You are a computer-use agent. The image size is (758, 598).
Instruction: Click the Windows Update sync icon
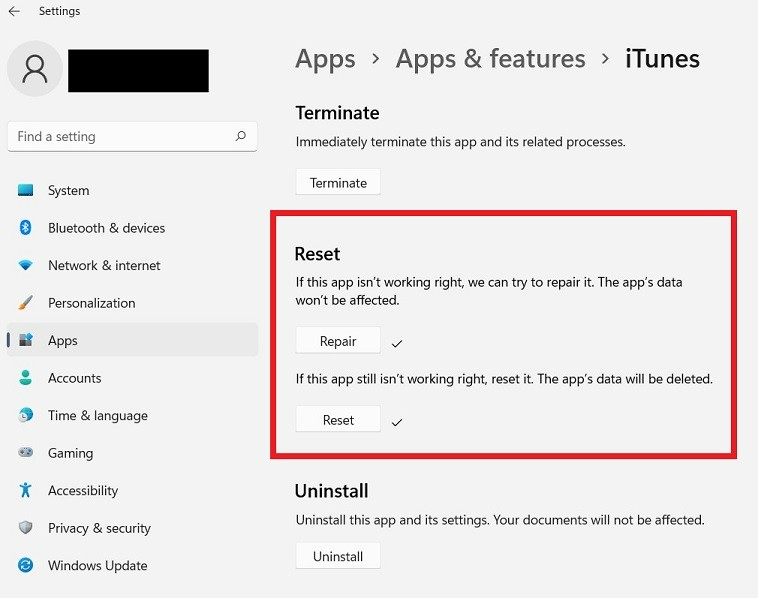tap(26, 565)
